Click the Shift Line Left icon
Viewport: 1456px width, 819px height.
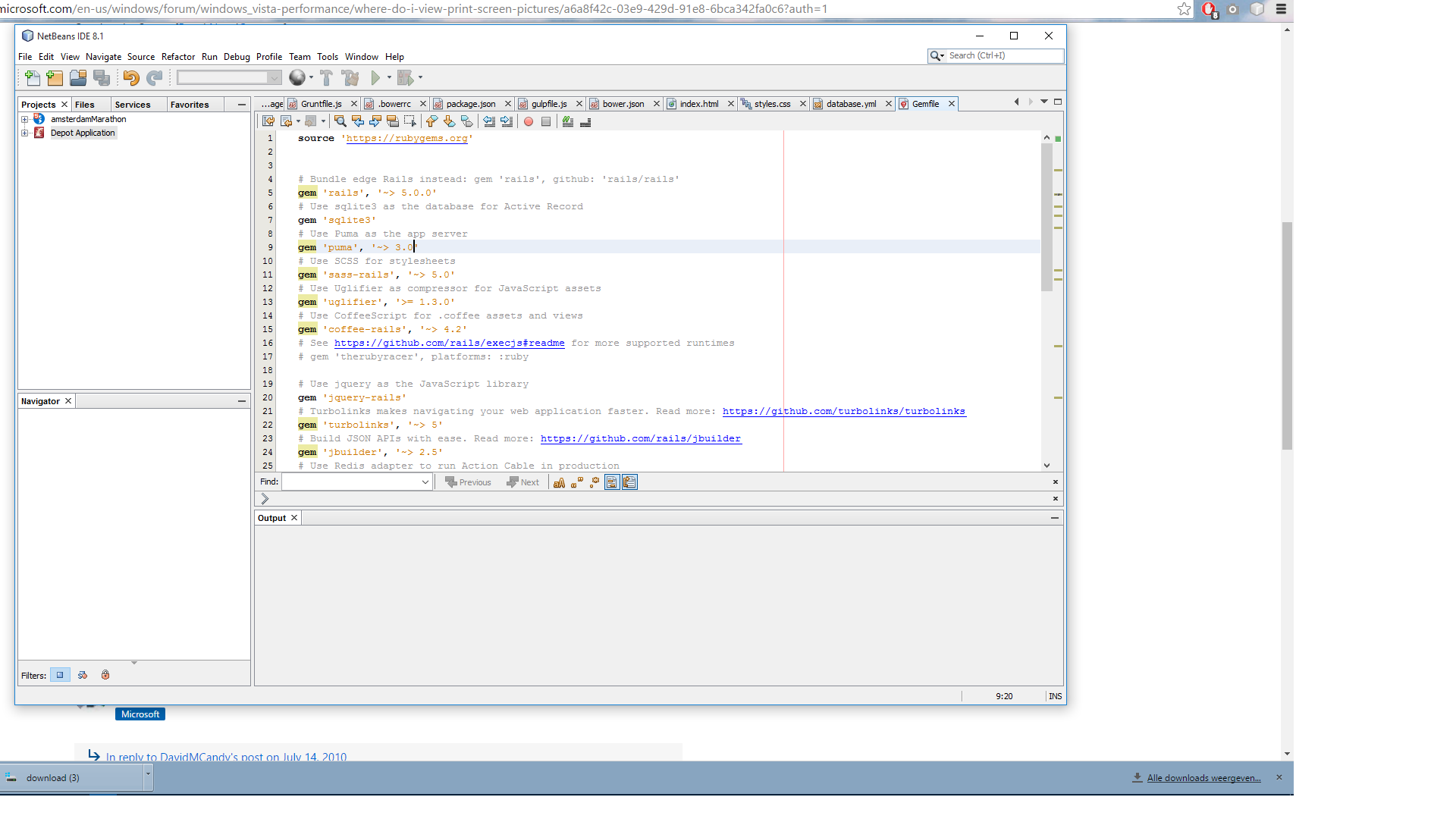(489, 121)
